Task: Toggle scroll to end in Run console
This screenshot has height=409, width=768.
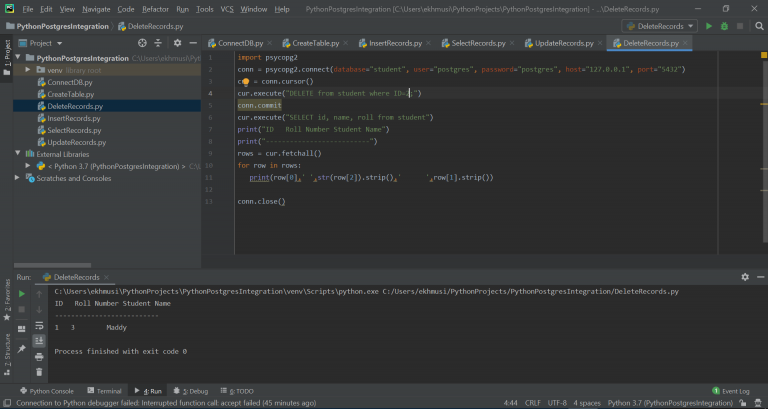Action: [x=39, y=340]
